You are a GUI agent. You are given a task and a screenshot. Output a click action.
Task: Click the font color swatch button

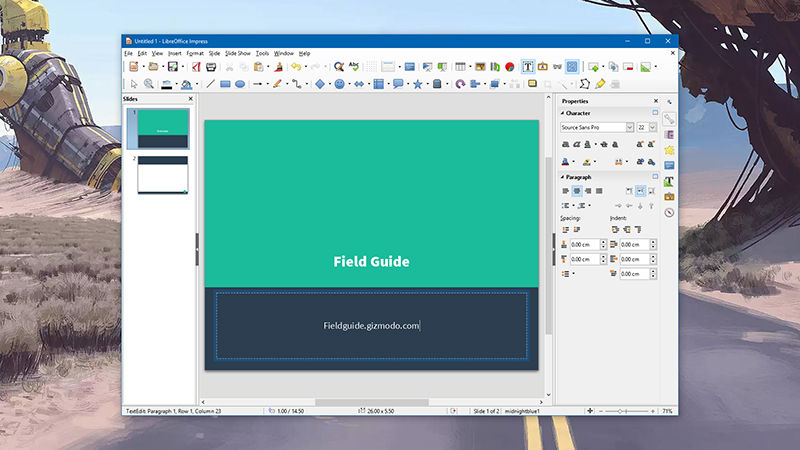(x=565, y=162)
